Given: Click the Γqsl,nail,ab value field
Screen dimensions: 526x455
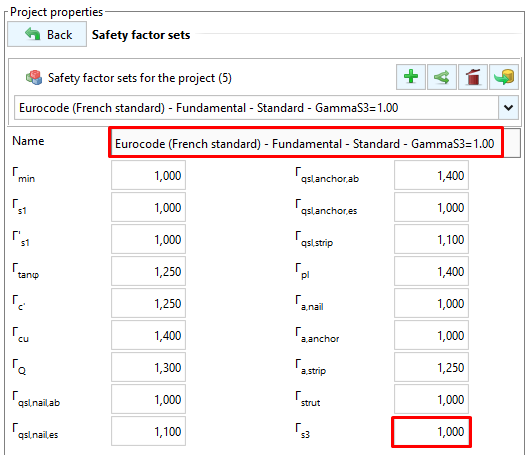Looking at the screenshot, I should (148, 399).
